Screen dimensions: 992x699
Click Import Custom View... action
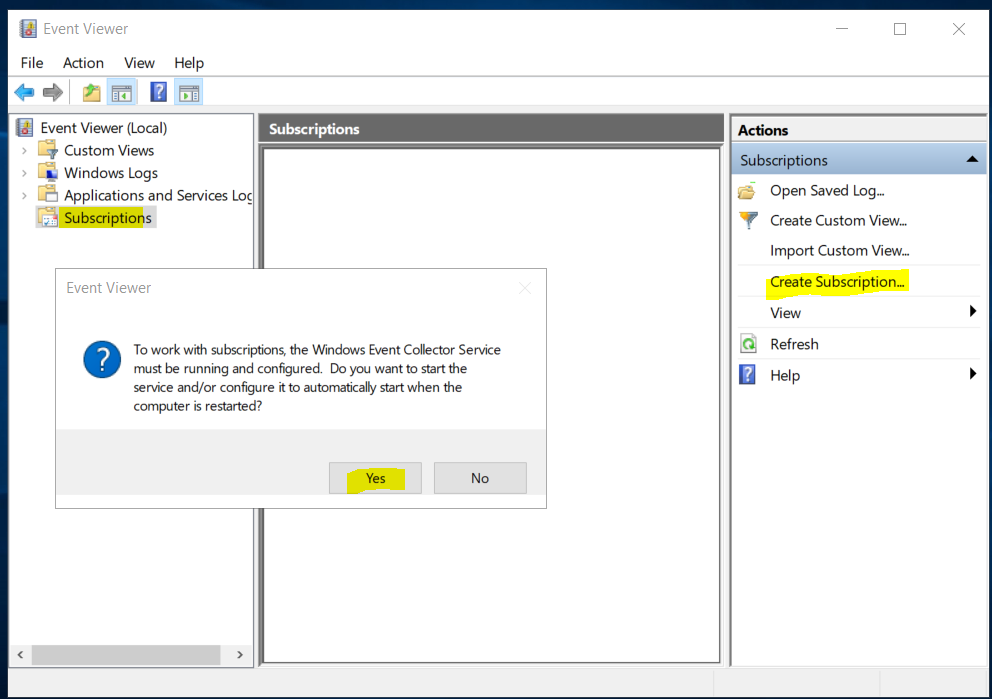840,251
